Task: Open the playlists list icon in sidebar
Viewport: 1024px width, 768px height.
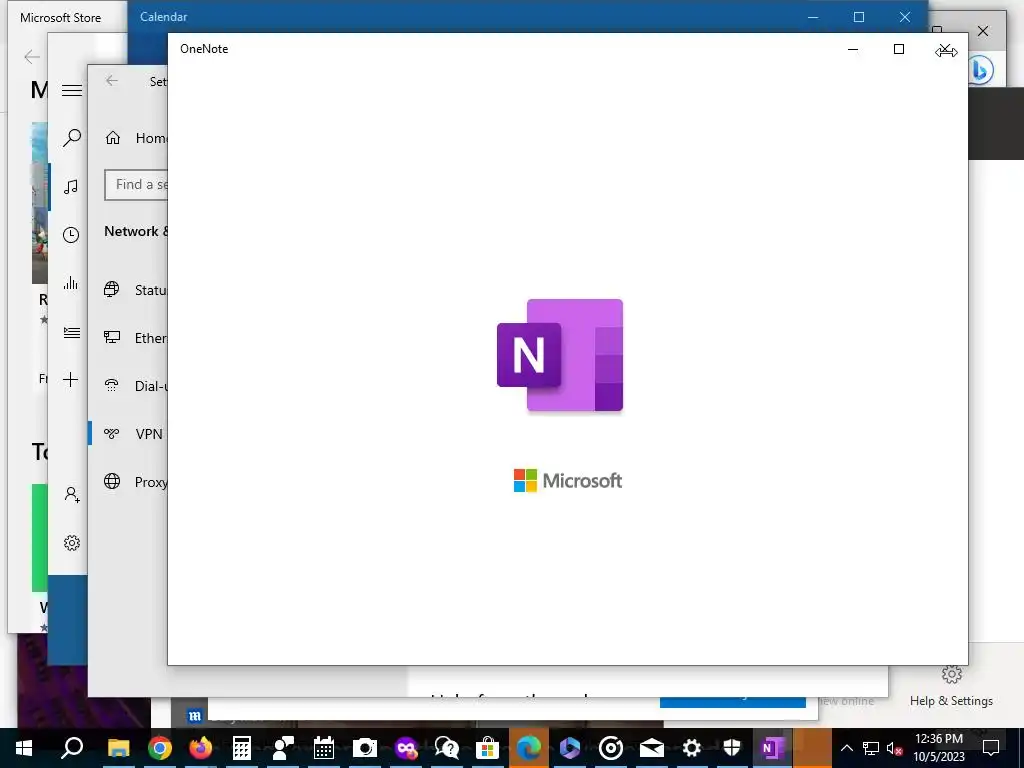Action: (72, 332)
